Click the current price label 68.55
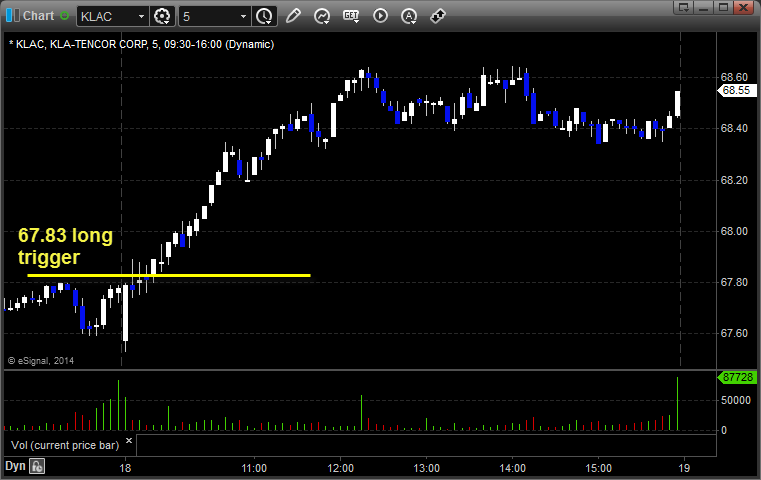Viewport: 761px width, 480px height. (x=737, y=90)
